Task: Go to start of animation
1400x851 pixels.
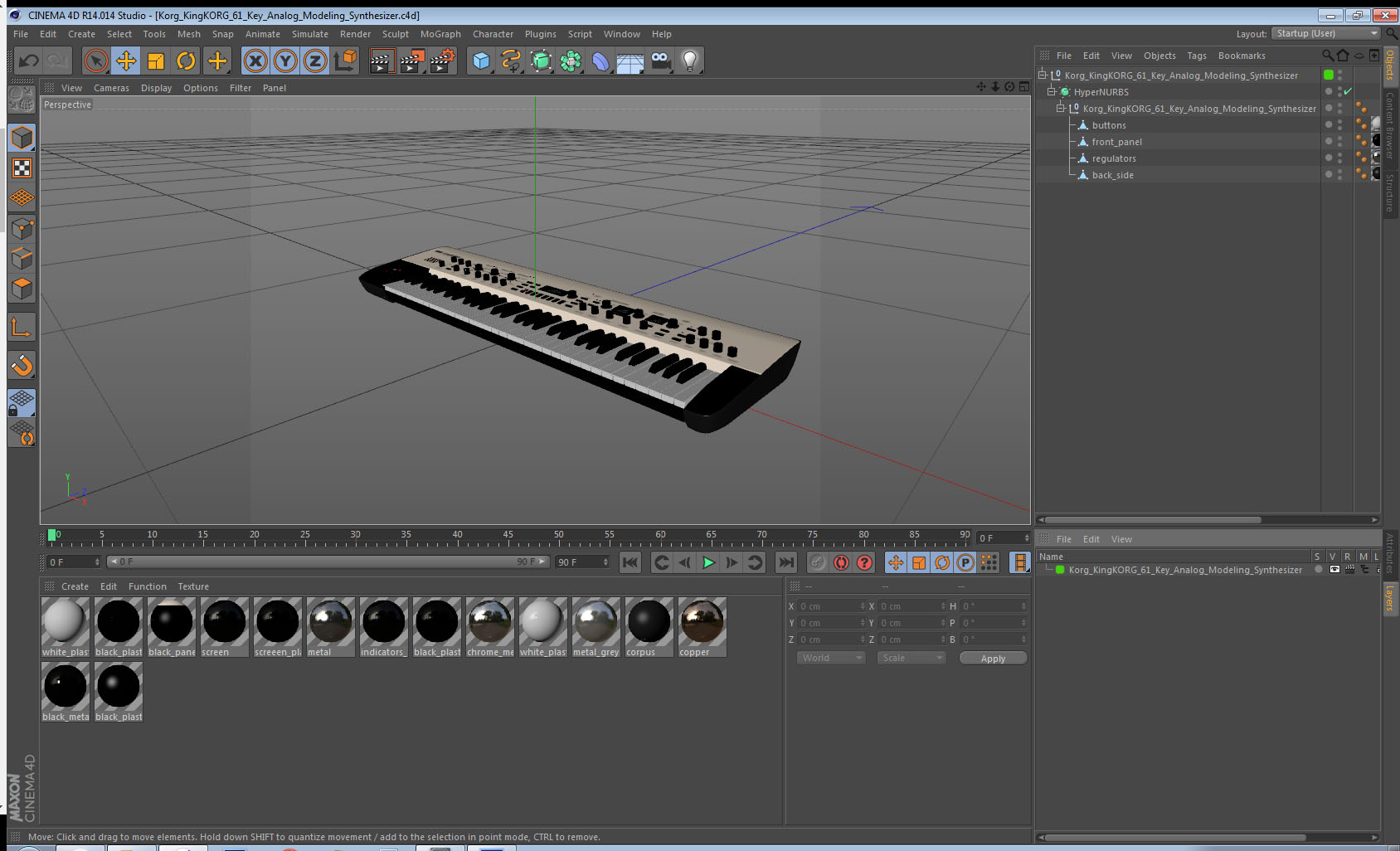Action: (x=630, y=562)
